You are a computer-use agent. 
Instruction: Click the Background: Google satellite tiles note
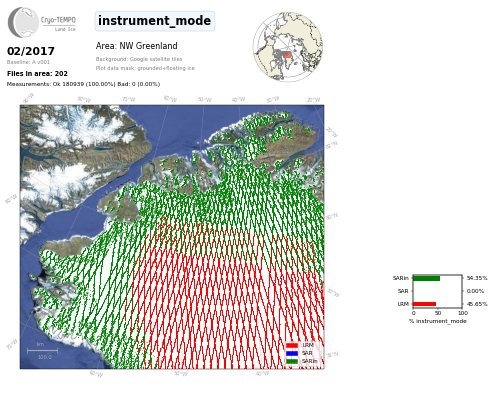point(139,59)
